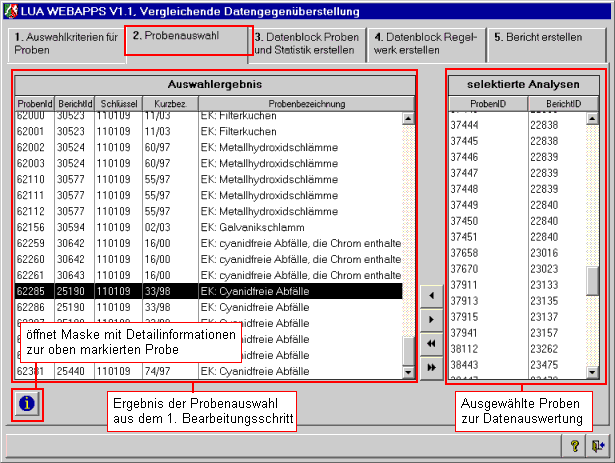This screenshot has width=615, height=463.
Task: Click the double left arrow transfer button
Action: pos(430,343)
